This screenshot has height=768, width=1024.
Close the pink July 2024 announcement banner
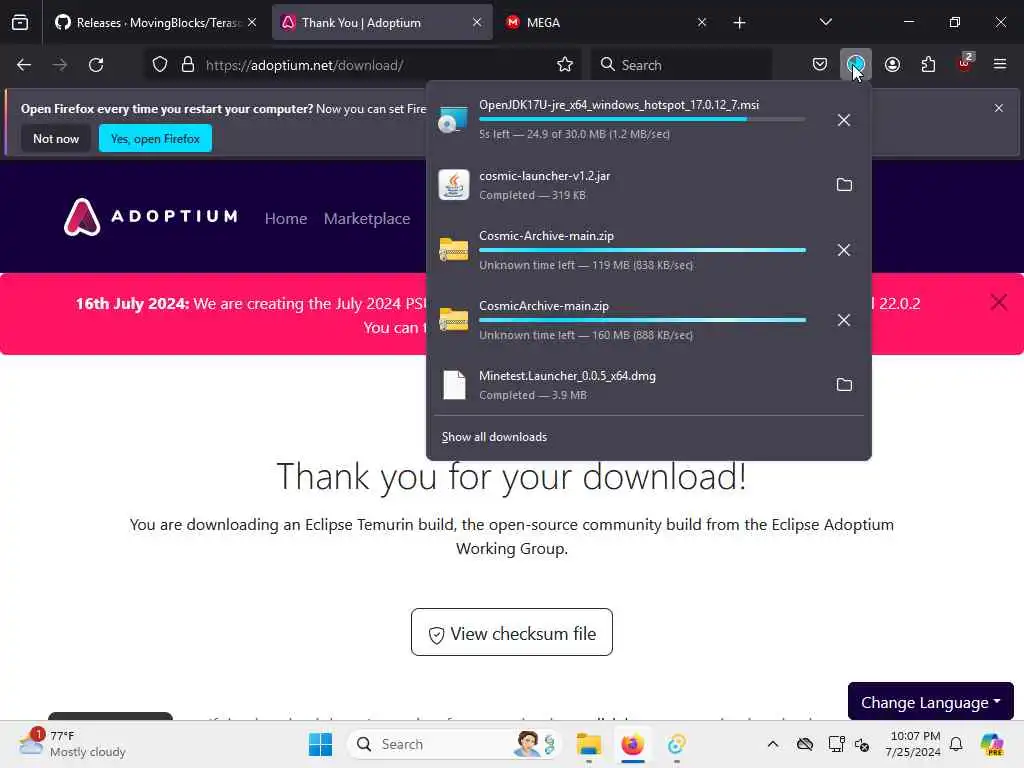(999, 302)
